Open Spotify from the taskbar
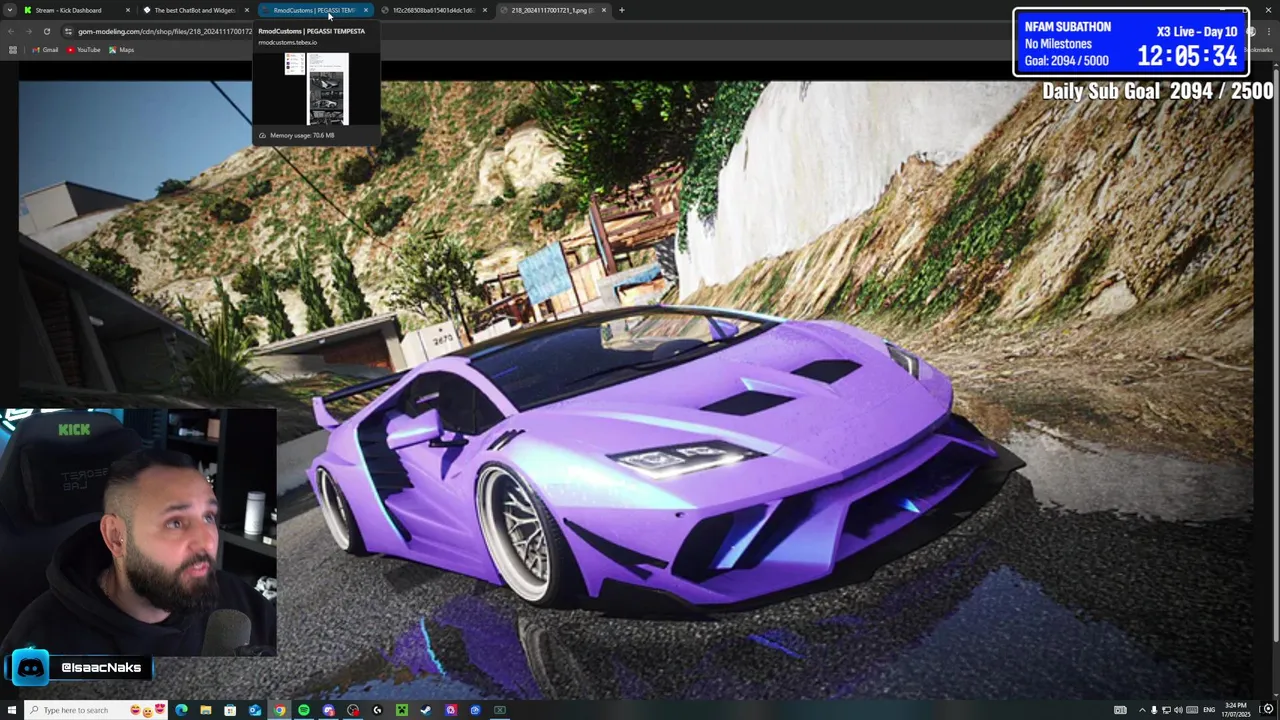Image resolution: width=1280 pixels, height=720 pixels. click(x=304, y=710)
